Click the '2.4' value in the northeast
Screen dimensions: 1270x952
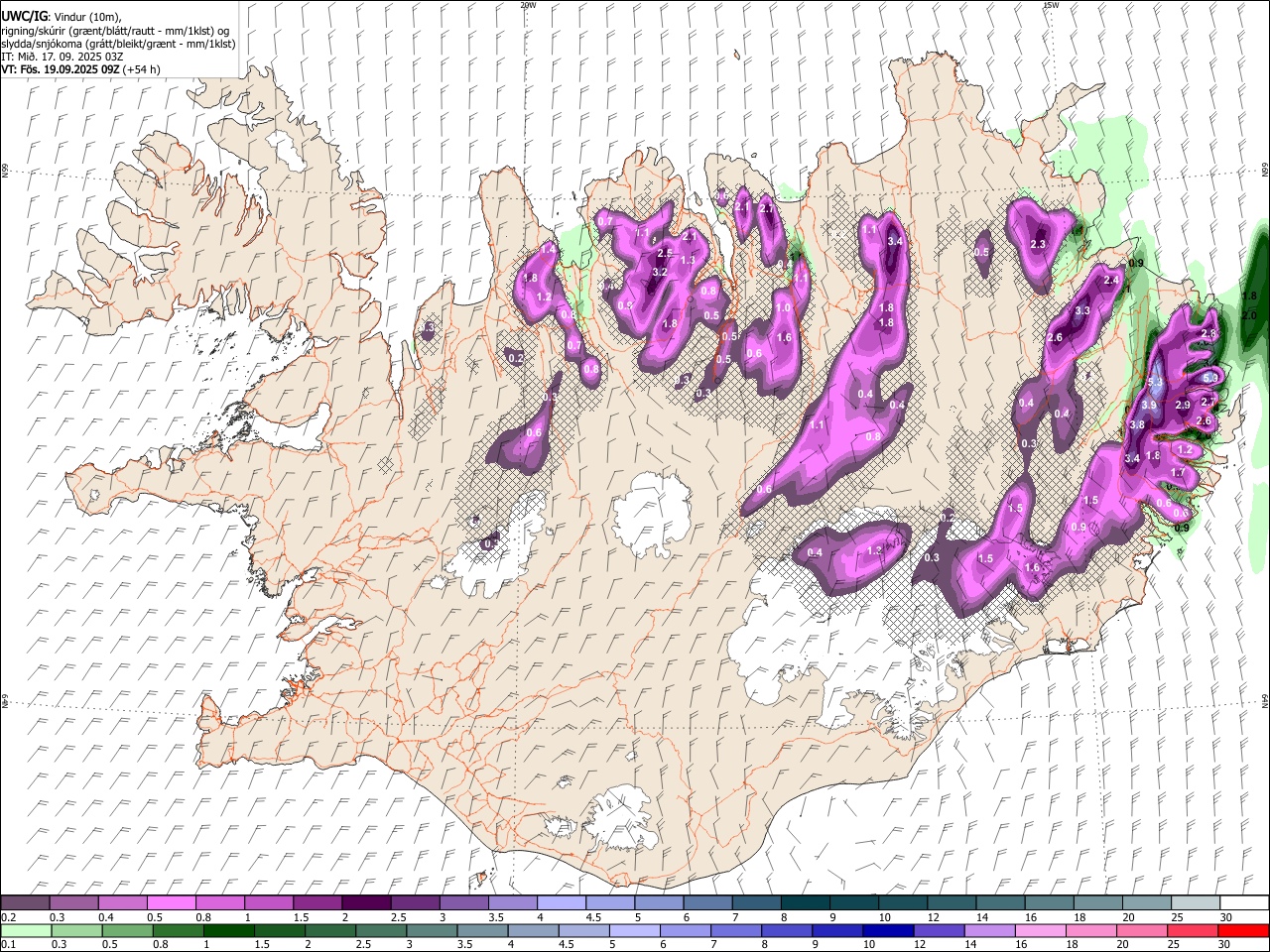[1111, 281]
